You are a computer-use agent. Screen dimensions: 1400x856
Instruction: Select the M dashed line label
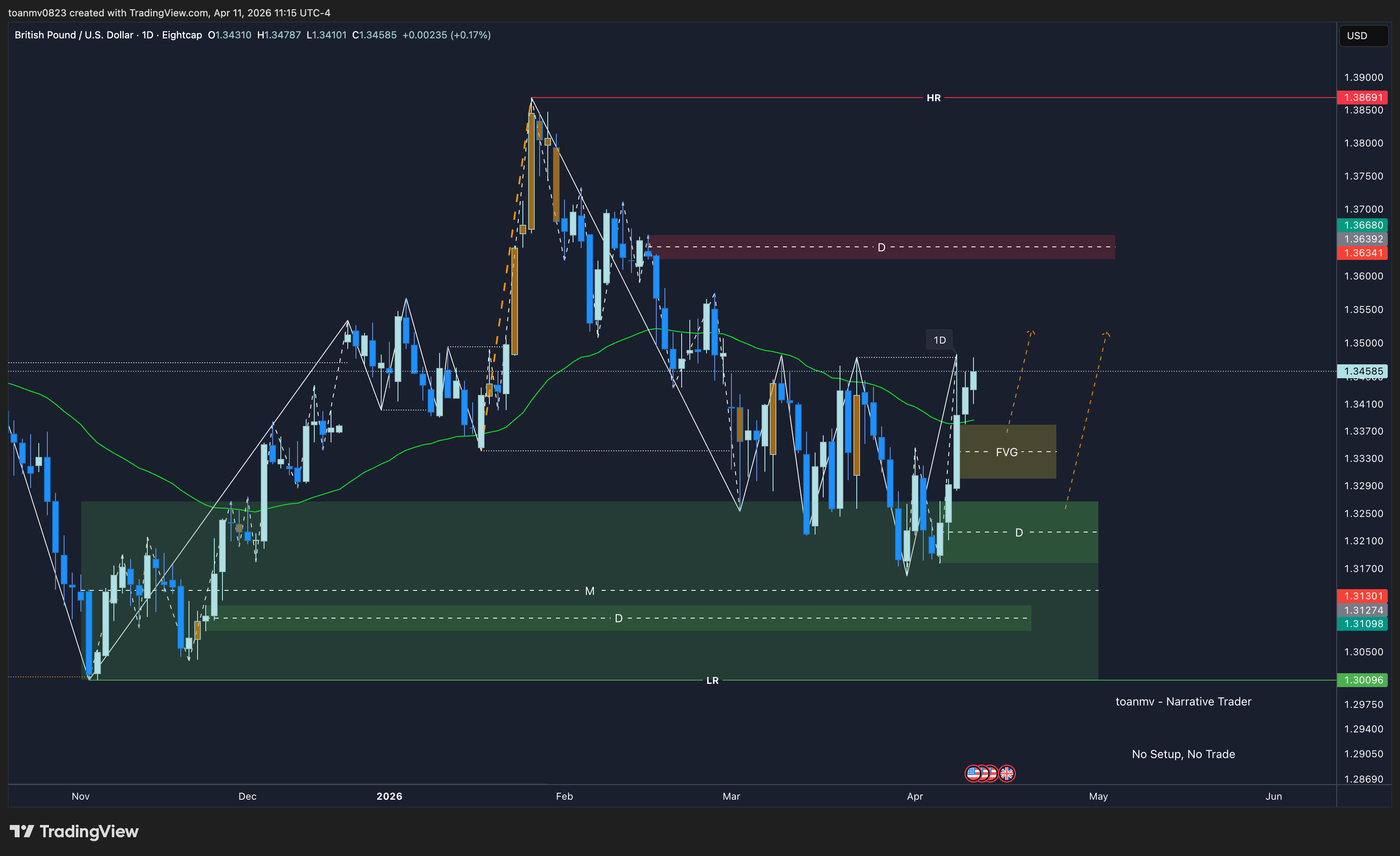590,591
